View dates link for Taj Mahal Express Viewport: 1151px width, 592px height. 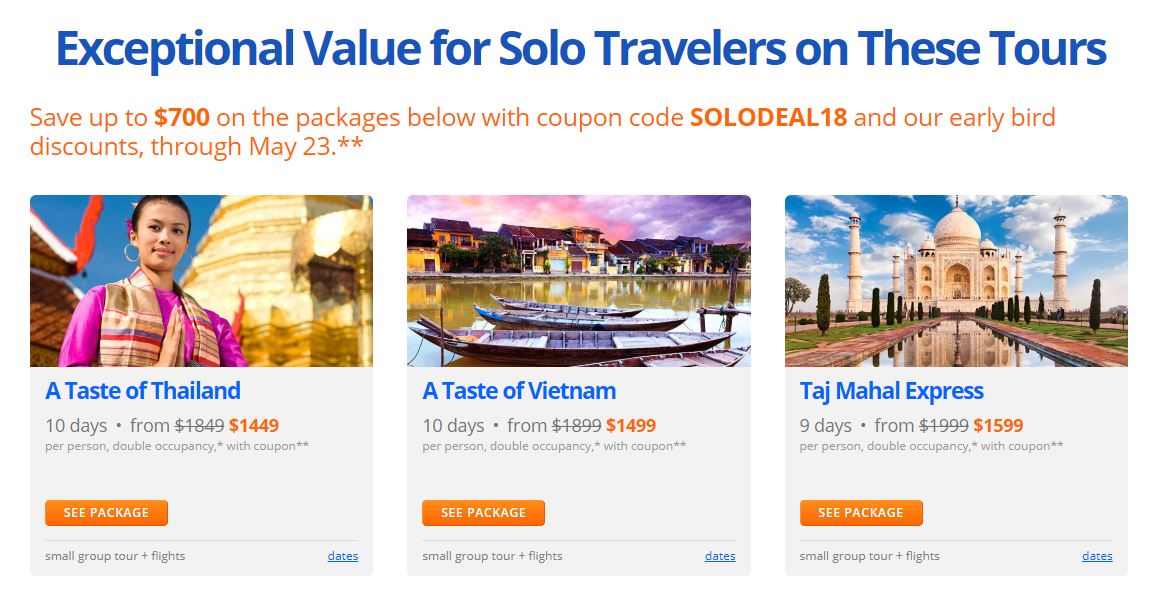(x=1097, y=556)
